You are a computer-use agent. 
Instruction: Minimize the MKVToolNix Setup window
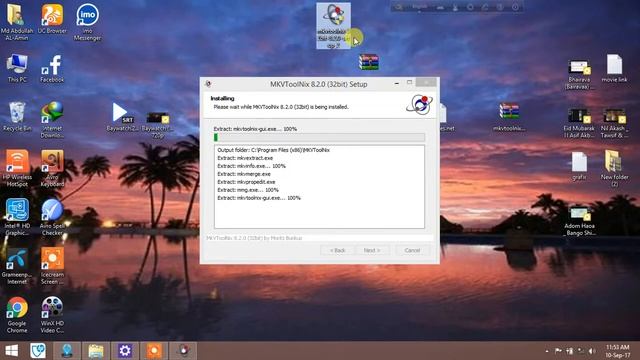pyautogui.click(x=397, y=83)
